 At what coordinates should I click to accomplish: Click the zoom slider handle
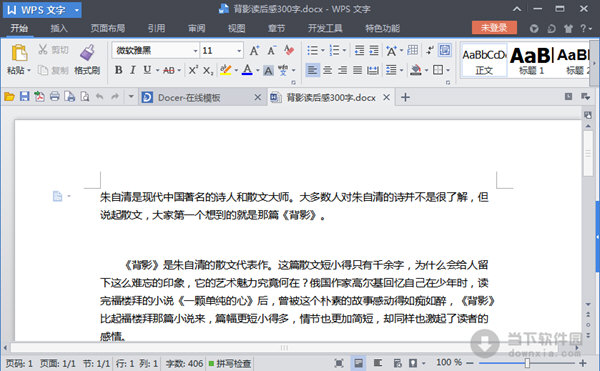[x=527, y=363]
